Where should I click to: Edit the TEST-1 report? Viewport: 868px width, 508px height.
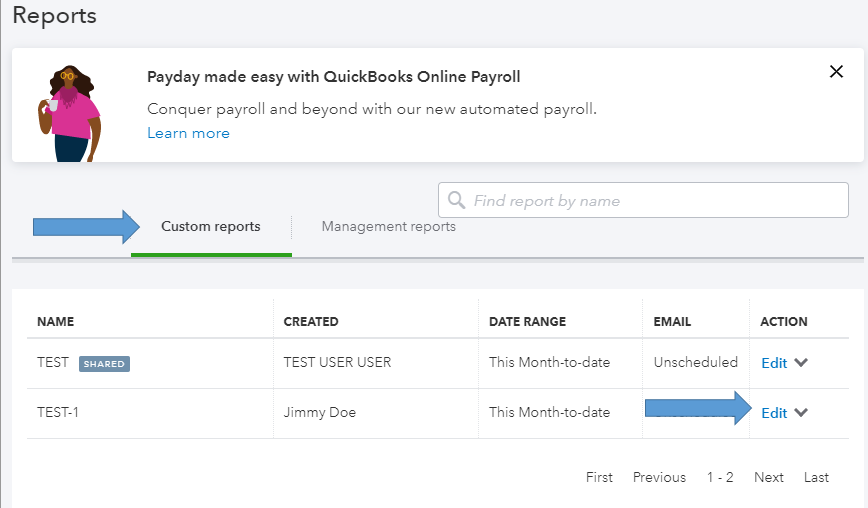[x=774, y=413]
